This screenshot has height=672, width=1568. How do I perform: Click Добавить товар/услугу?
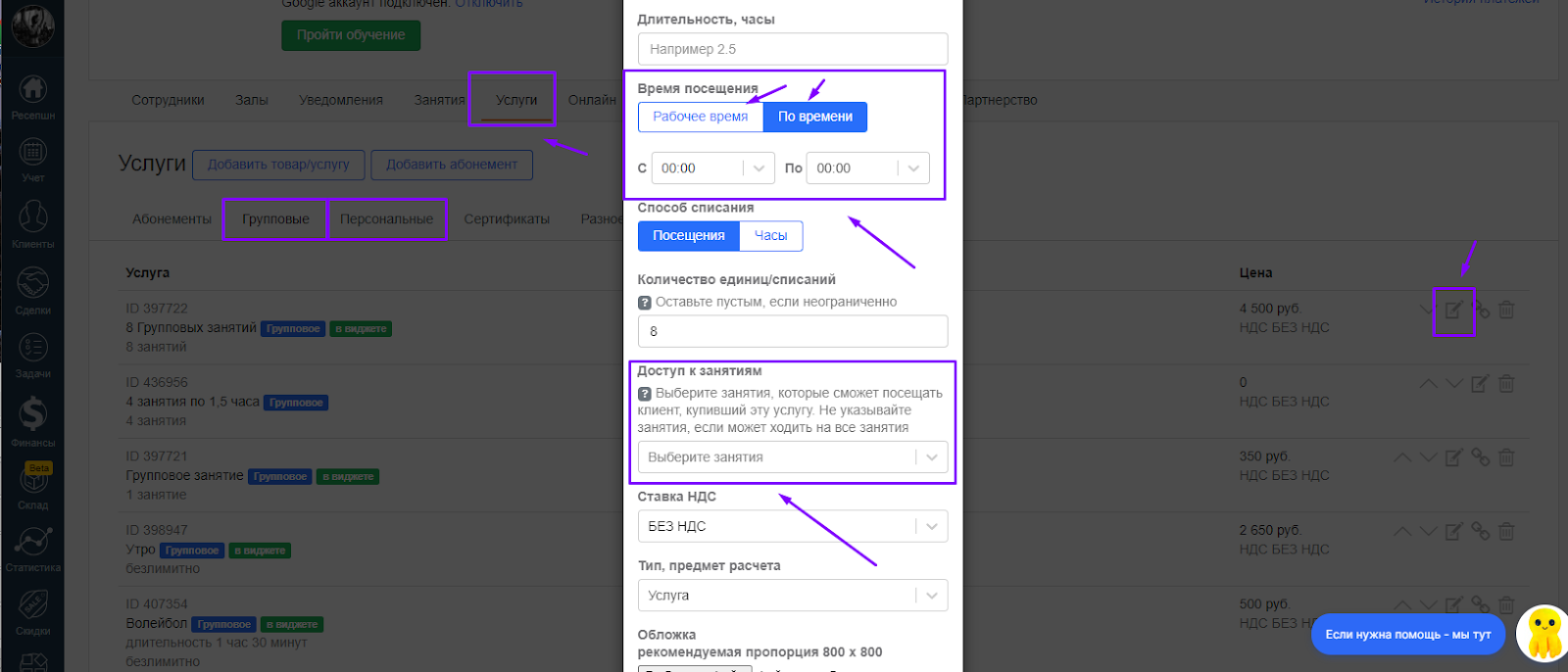tap(278, 165)
